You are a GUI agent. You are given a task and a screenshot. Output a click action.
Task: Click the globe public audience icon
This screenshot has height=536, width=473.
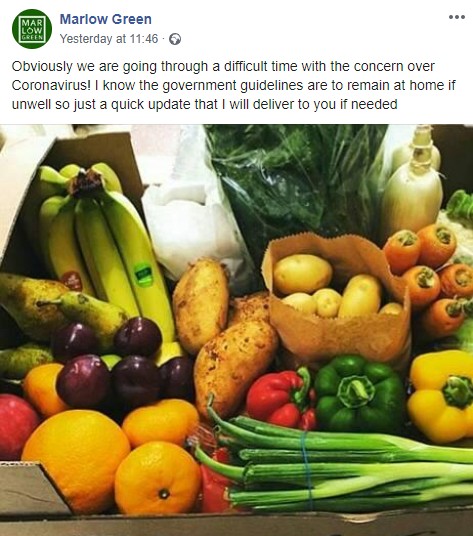[x=175, y=39]
